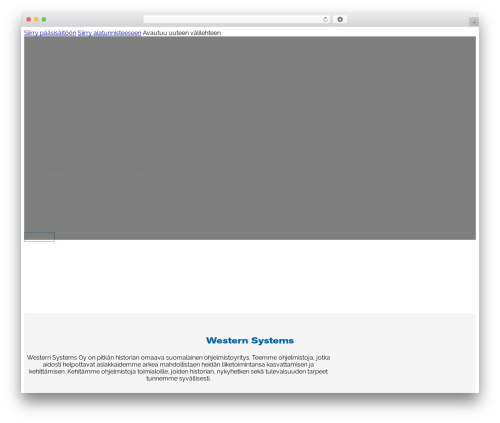500x423 pixels.
Task: Click the reload icon in address bar
Action: pos(325,19)
